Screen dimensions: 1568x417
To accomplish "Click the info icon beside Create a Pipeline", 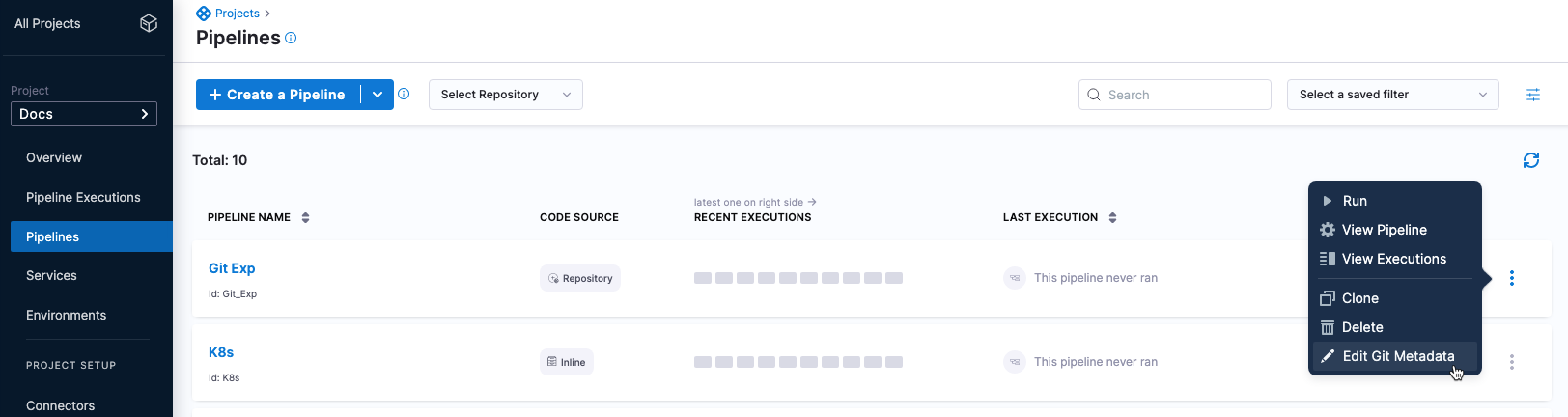I will tap(404, 94).
